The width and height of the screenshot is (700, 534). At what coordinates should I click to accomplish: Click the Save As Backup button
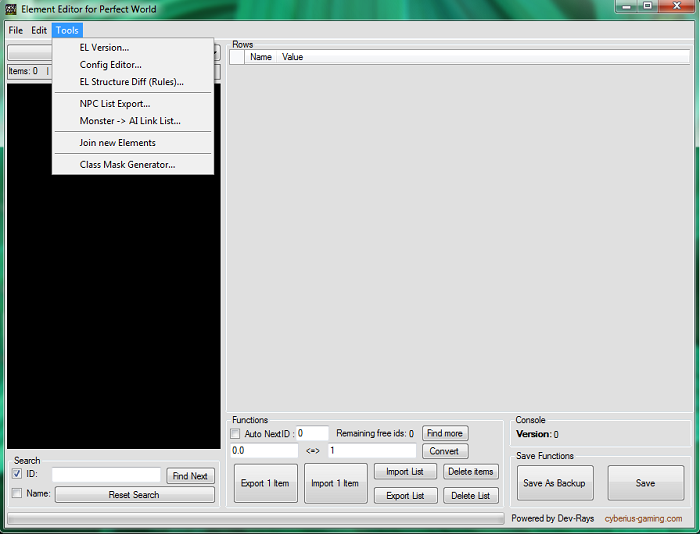[555, 483]
